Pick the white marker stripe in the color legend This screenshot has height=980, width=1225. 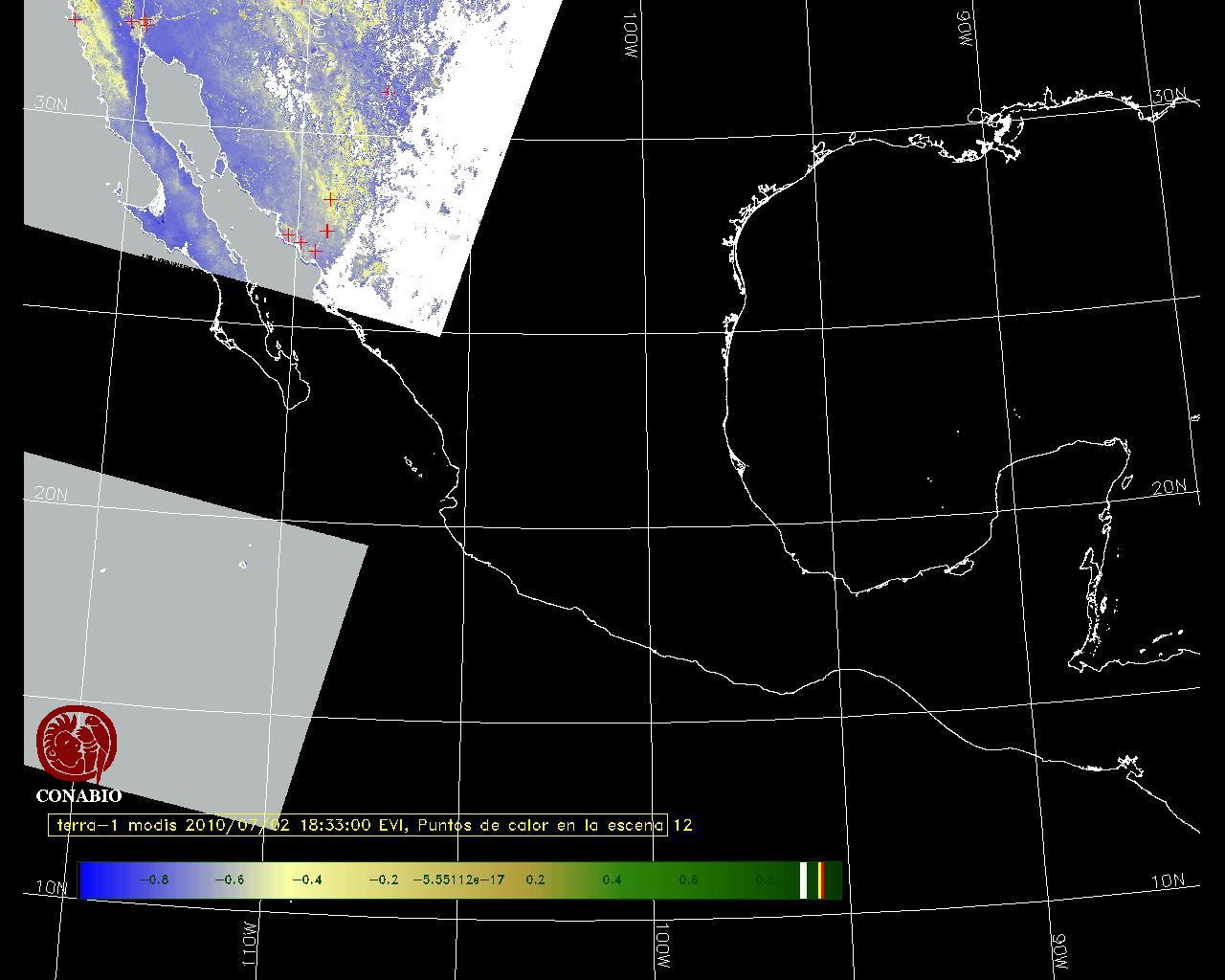pos(804,880)
